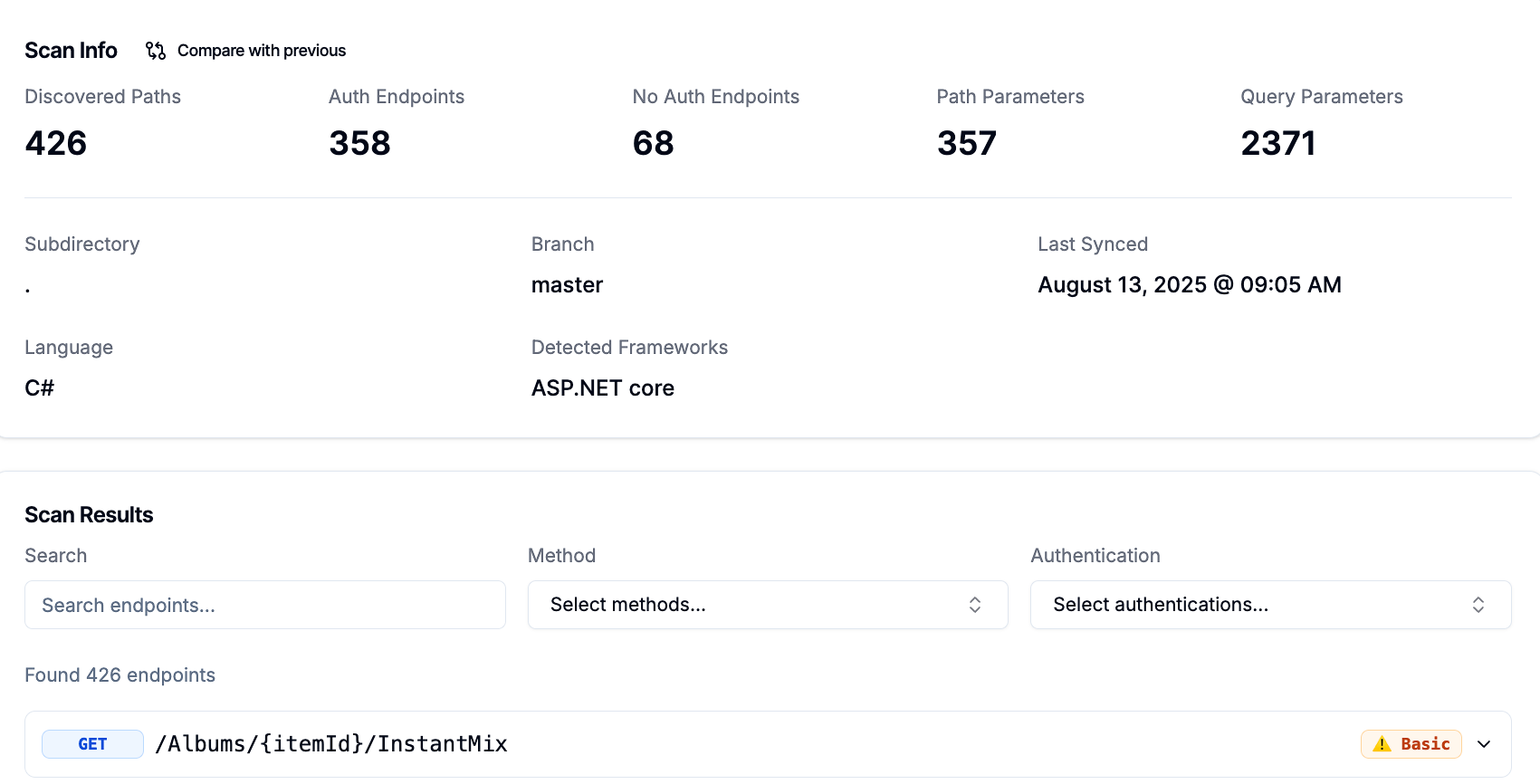Screen dimensions: 1540x784
Task: Expand the /Albums/{itemId}/InstantMix endpoint row chevron
Action: point(1484,744)
